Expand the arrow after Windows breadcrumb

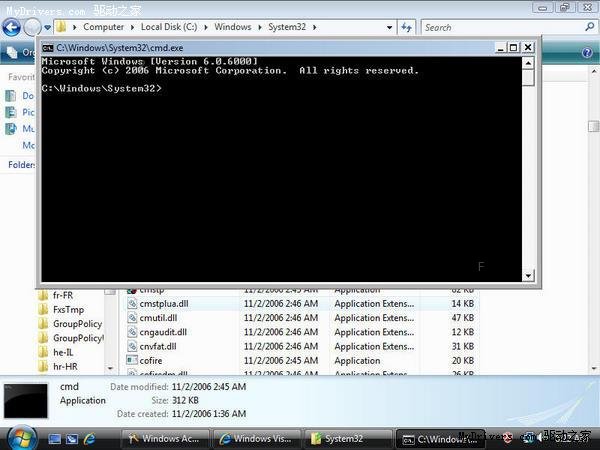pyautogui.click(x=260, y=27)
